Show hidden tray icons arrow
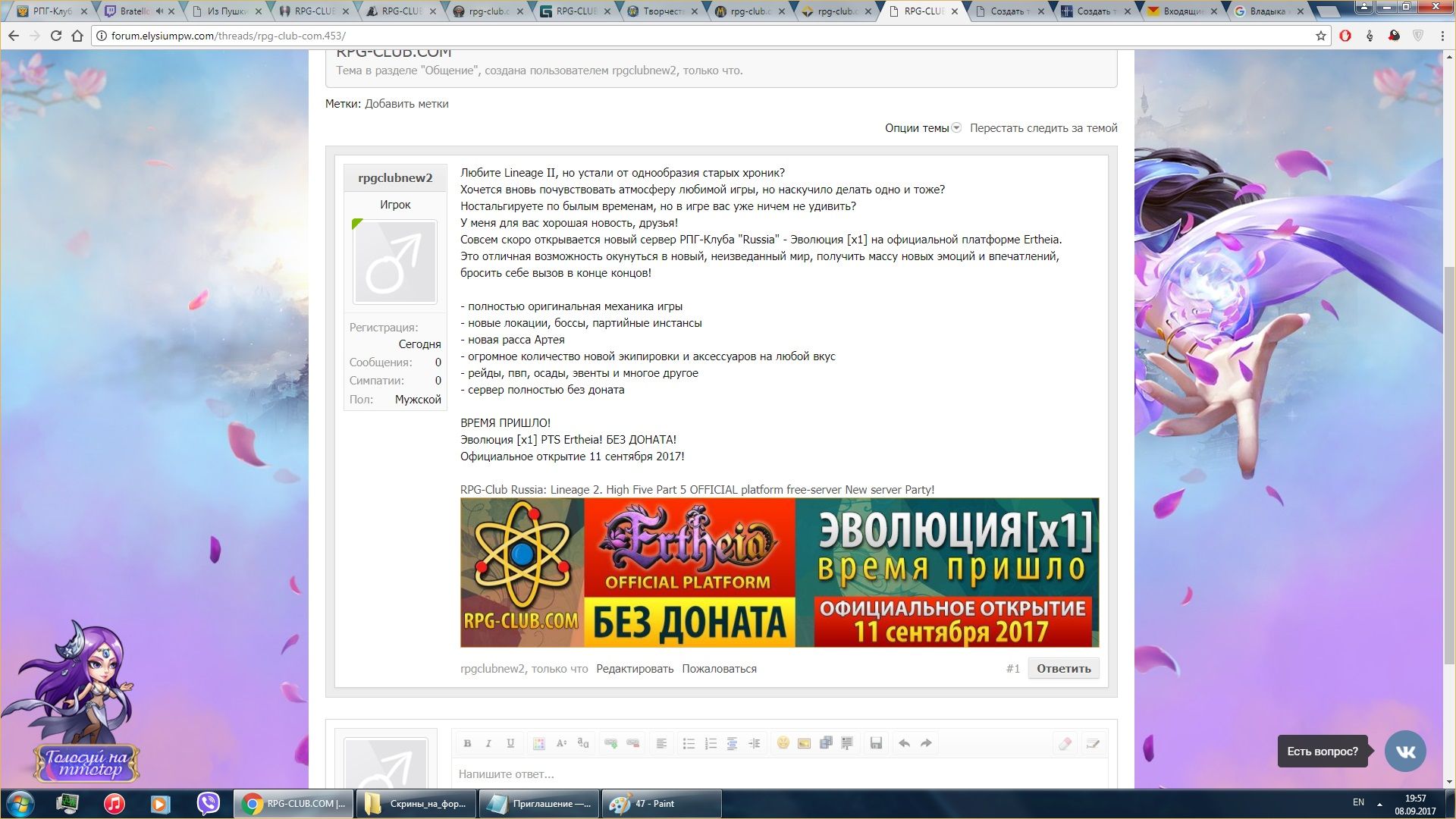1456x819 pixels. click(x=1379, y=804)
